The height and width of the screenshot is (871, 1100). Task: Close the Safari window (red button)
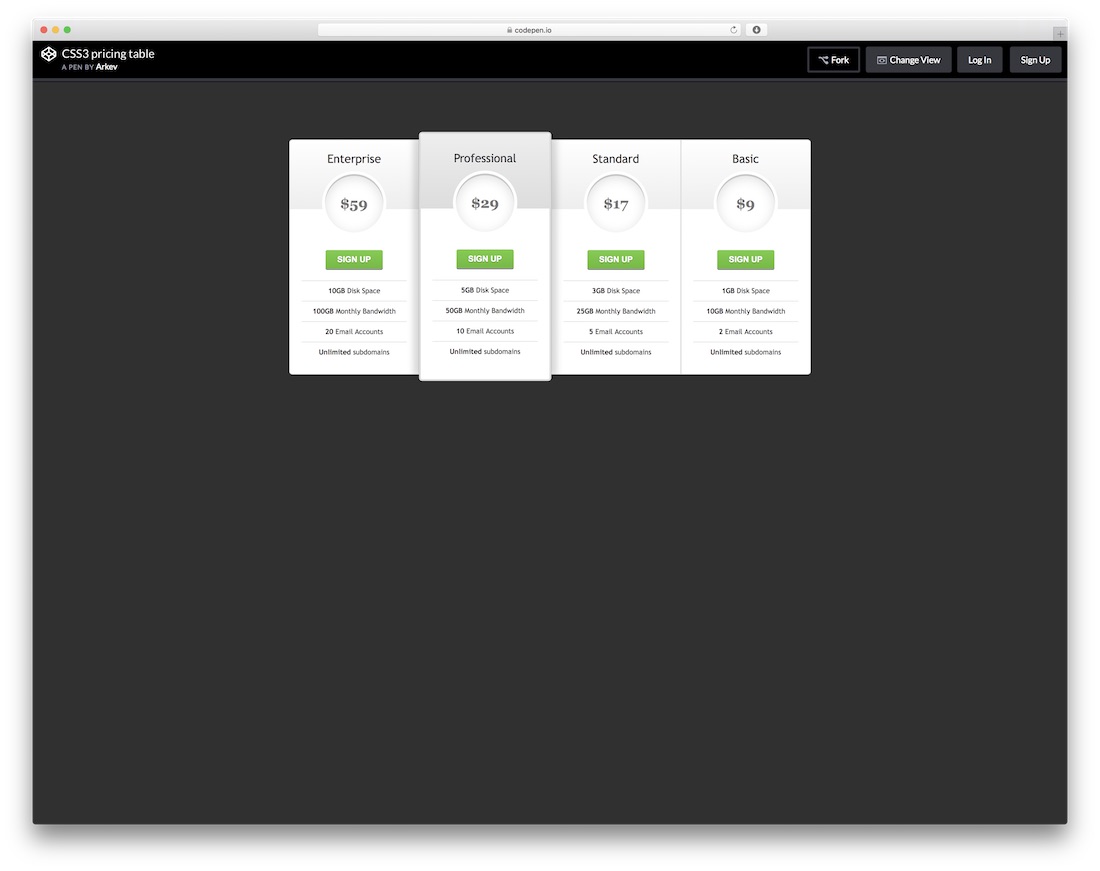click(x=44, y=29)
